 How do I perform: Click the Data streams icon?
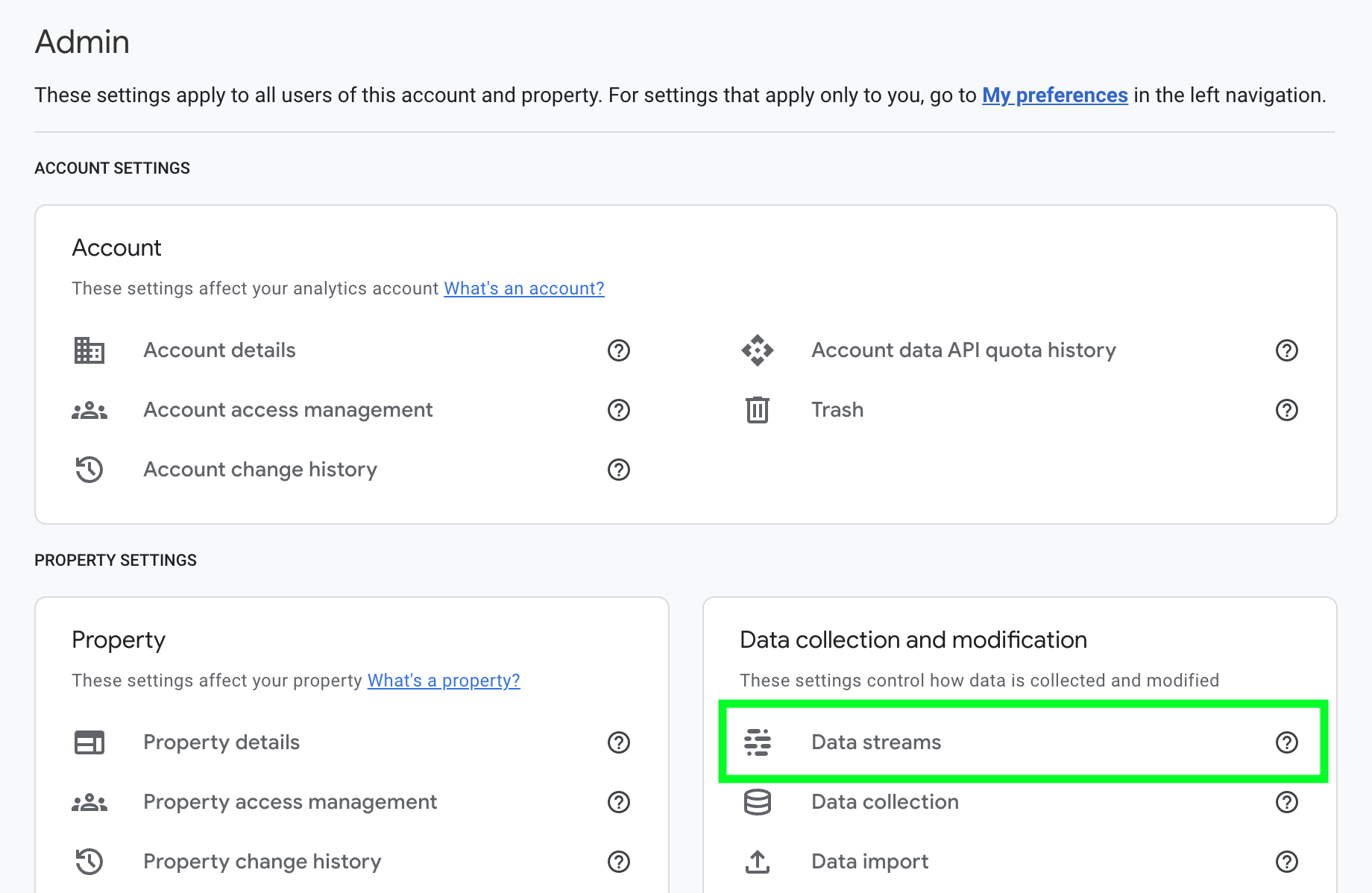point(758,742)
